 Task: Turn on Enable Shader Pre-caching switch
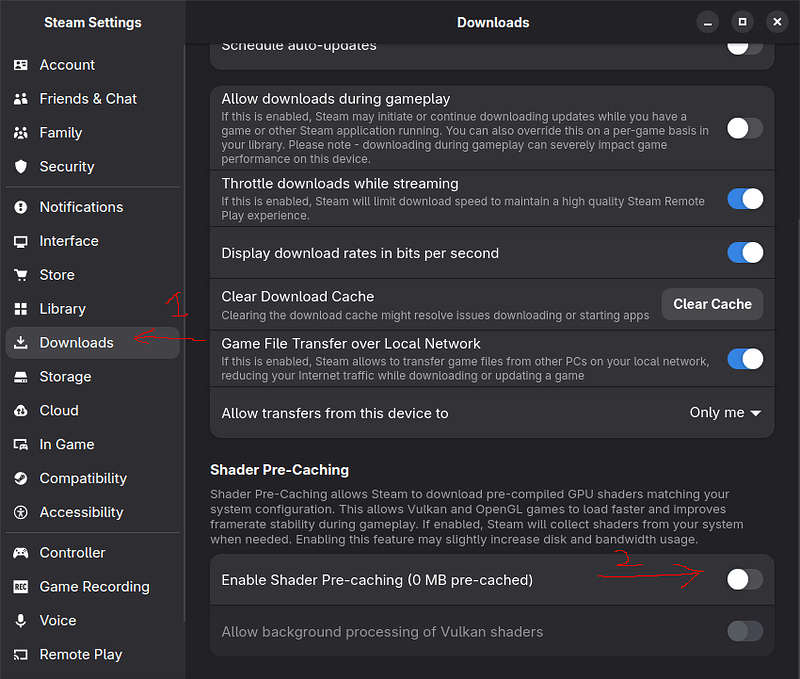745,579
